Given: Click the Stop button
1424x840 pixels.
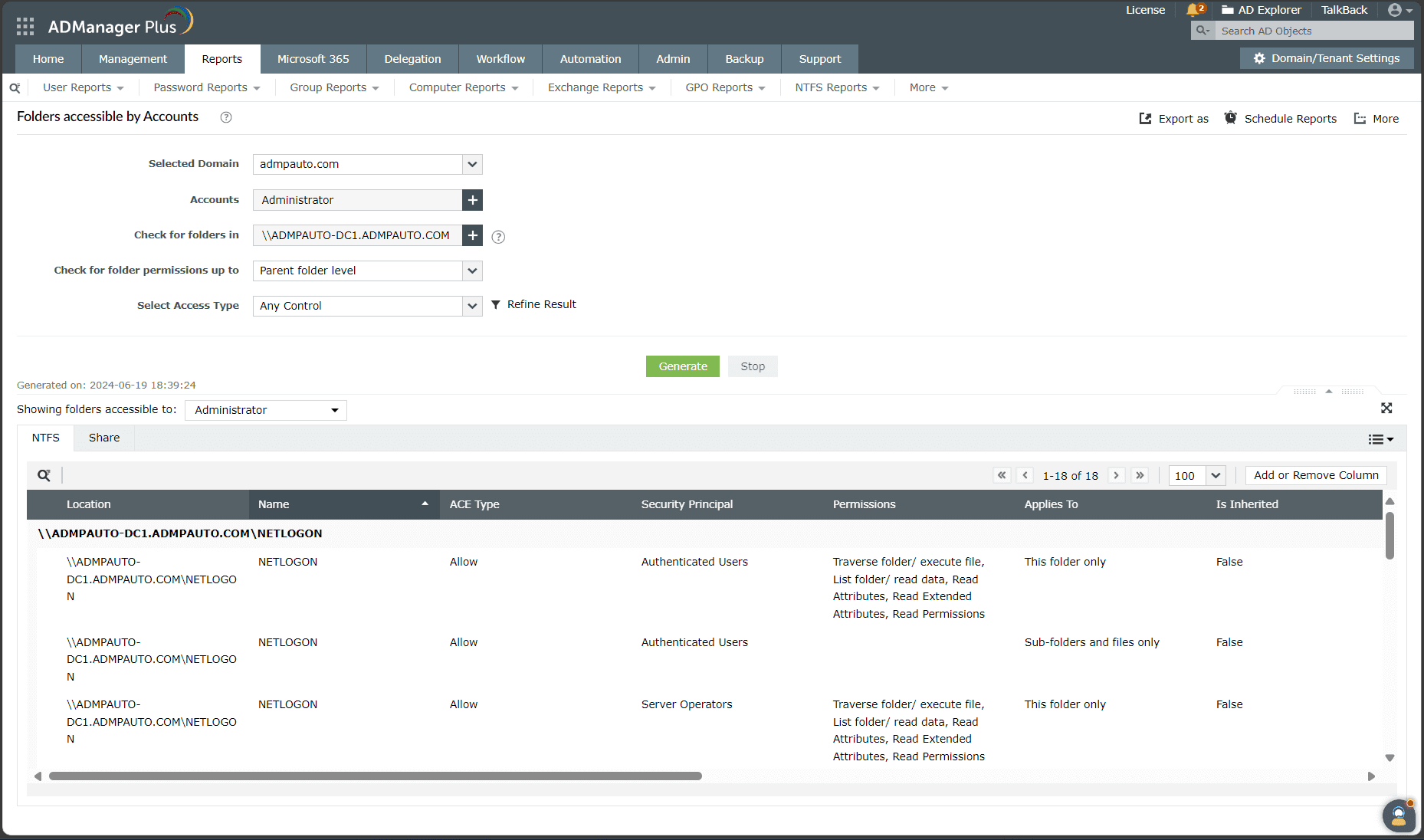Looking at the screenshot, I should (x=753, y=366).
